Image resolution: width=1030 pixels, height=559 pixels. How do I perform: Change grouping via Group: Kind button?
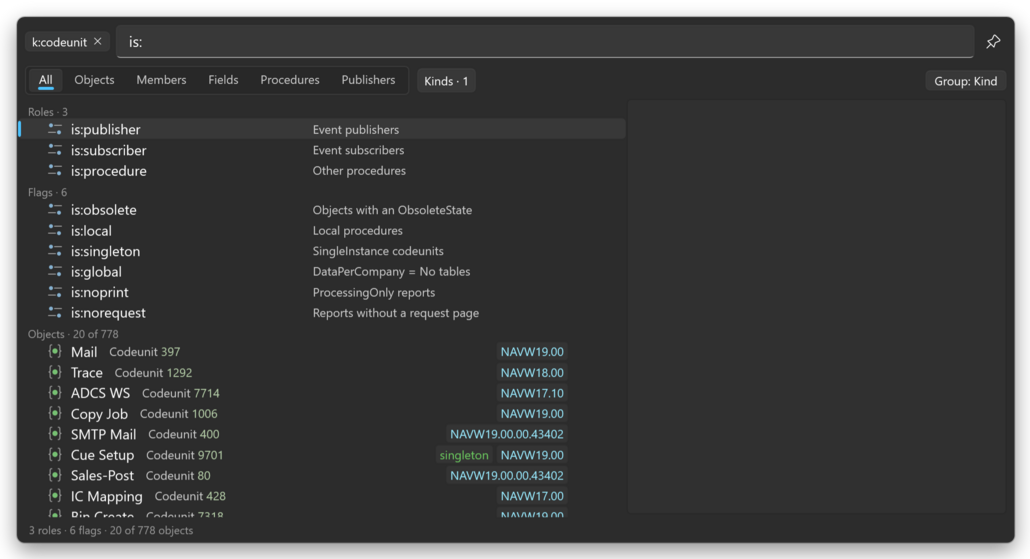coord(965,81)
